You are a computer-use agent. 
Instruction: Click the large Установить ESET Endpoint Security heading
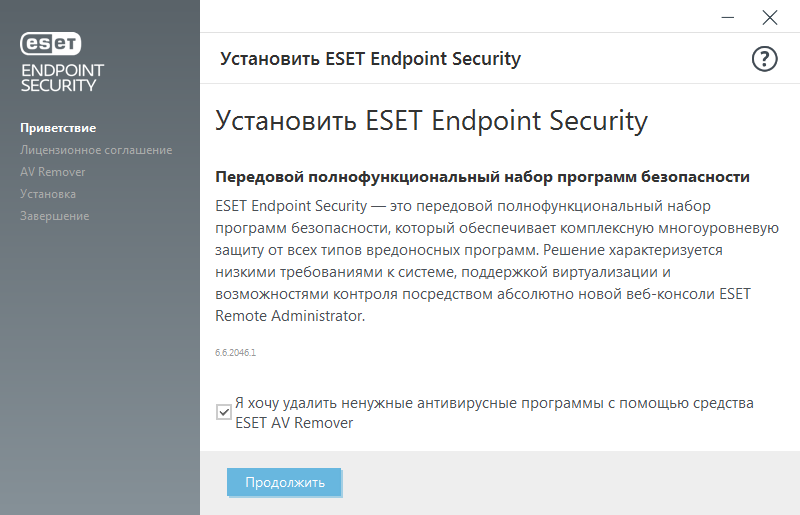432,122
